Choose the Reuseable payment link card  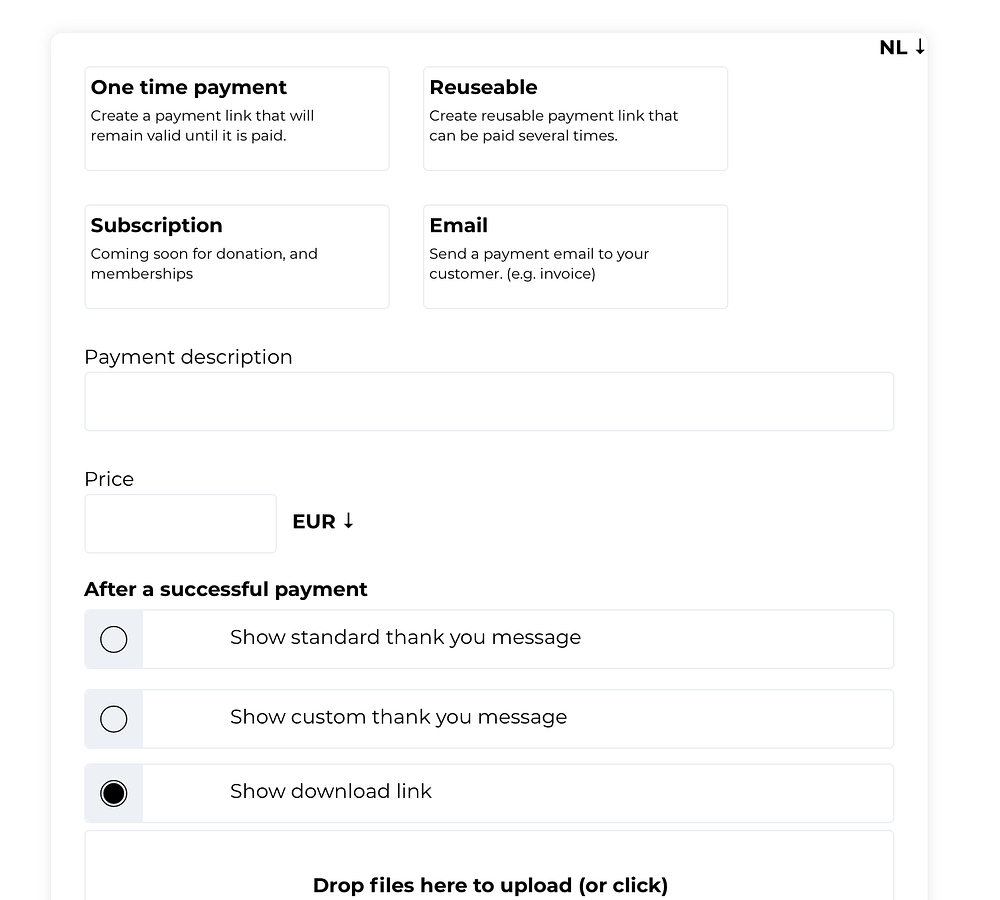coord(575,118)
